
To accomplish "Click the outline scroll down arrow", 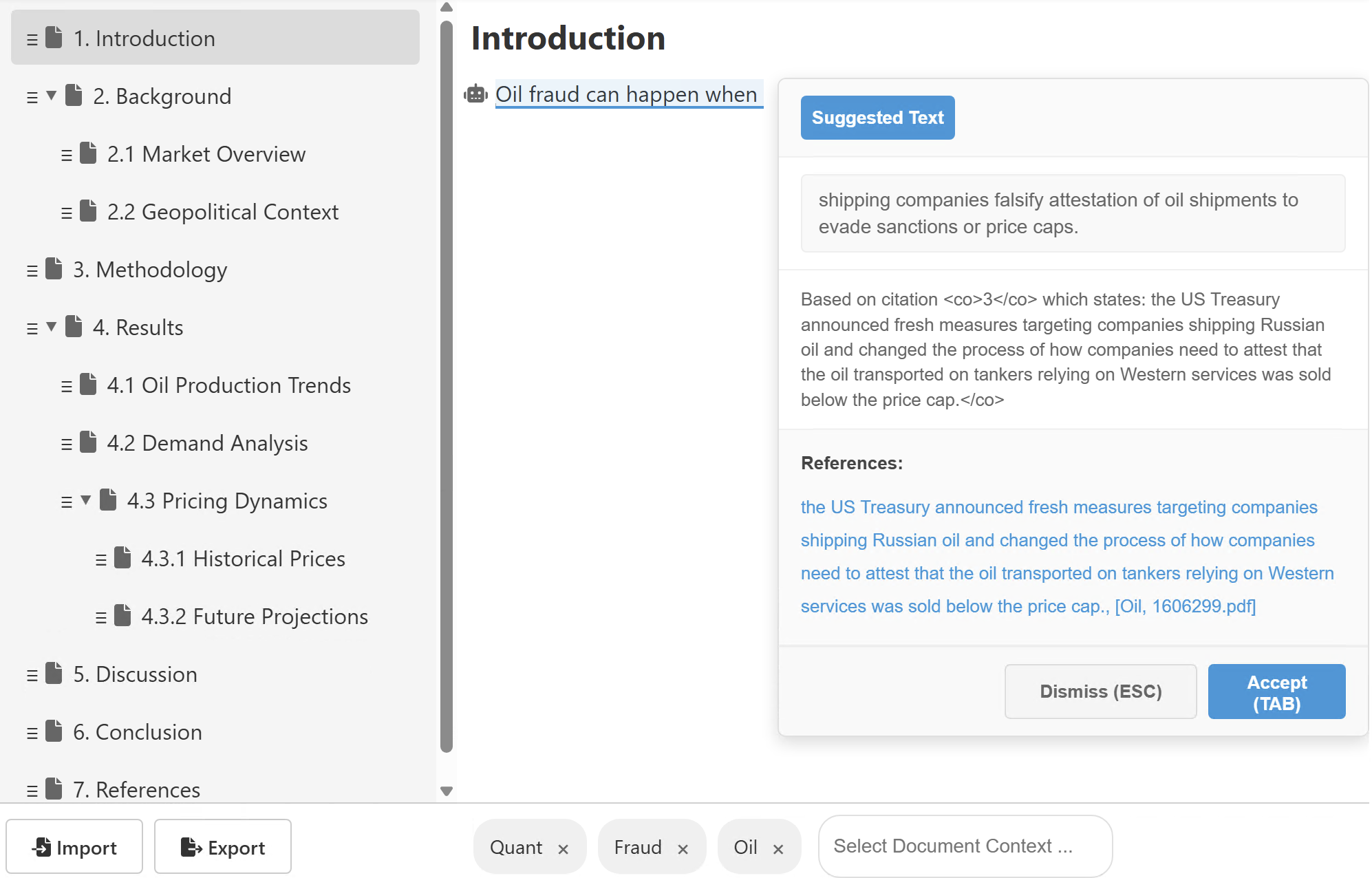I will (447, 791).
